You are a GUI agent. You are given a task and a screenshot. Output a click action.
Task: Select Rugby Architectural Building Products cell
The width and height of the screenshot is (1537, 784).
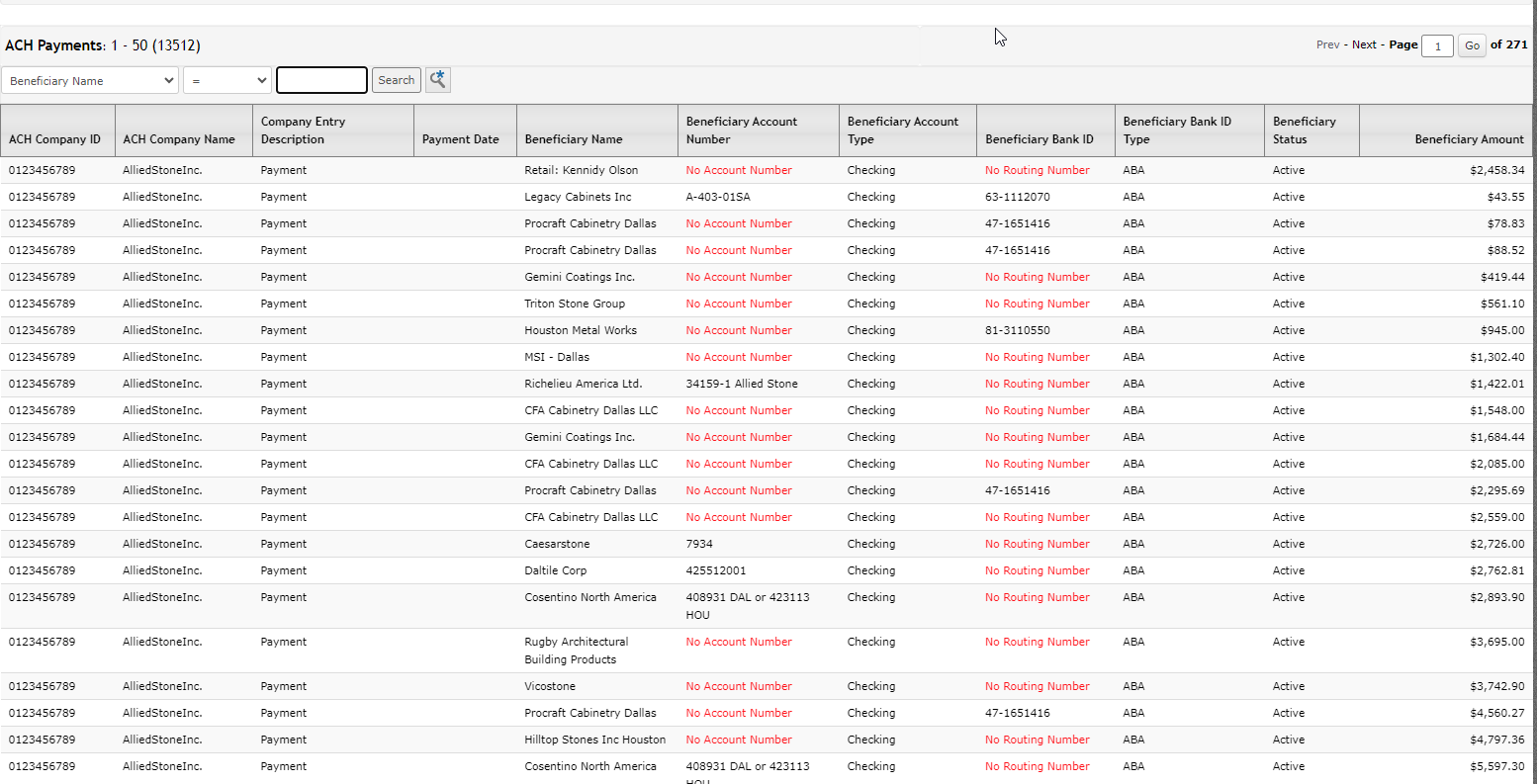tap(577, 651)
